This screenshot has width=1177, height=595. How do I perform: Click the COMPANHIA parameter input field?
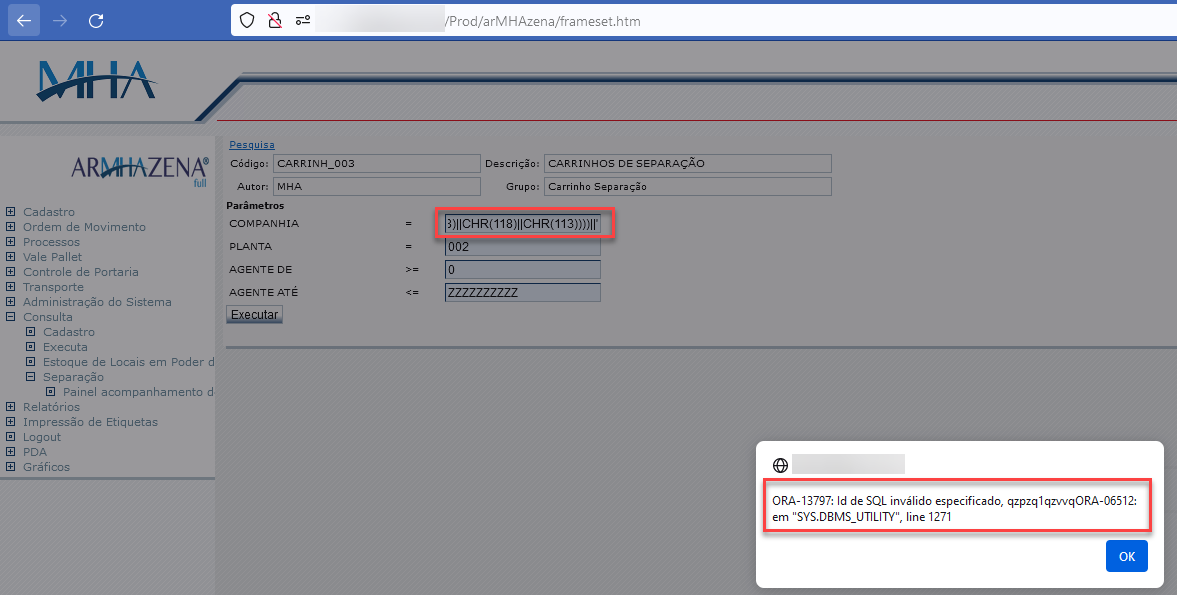(522, 224)
